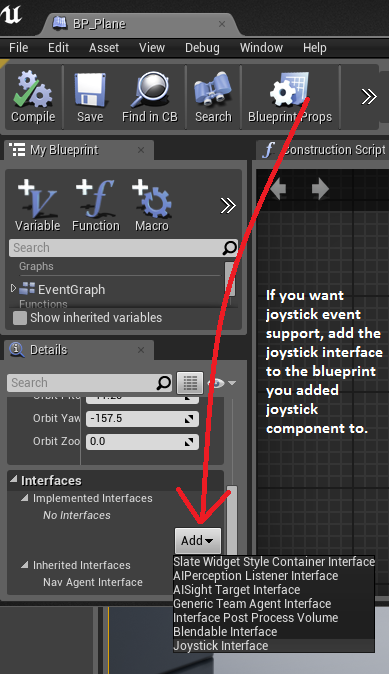This screenshot has width=389, height=674.
Task: Click the Details panel scrollbar thumb
Action: pos(232,520)
